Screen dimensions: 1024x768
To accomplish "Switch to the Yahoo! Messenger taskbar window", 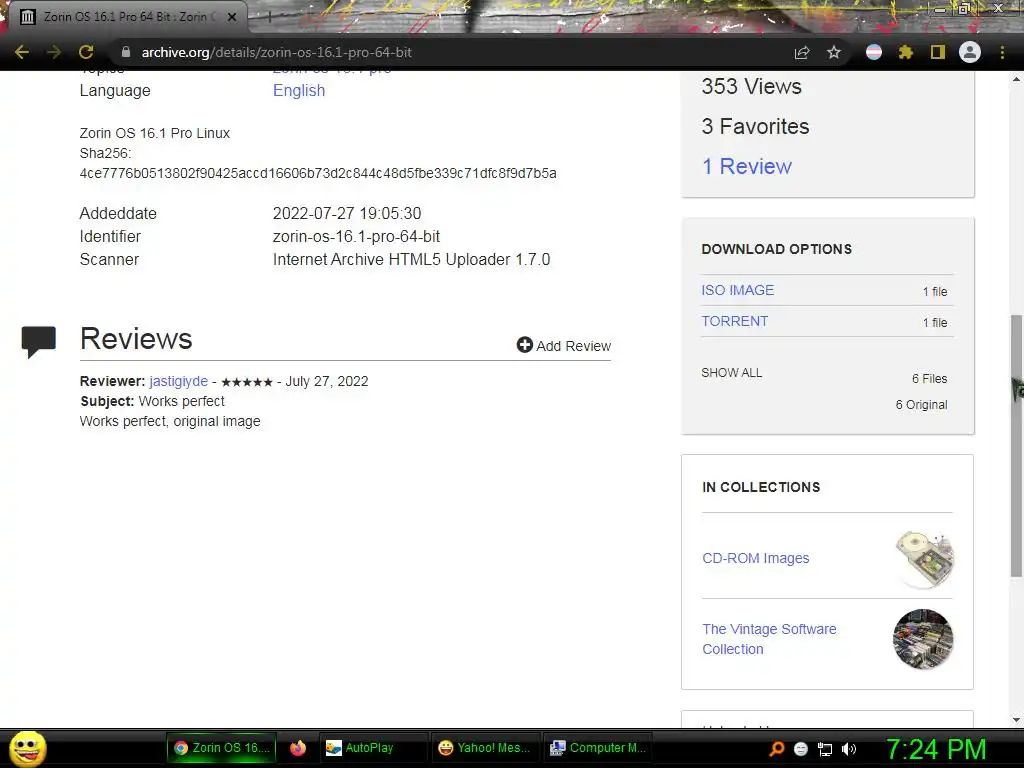I will (485, 748).
